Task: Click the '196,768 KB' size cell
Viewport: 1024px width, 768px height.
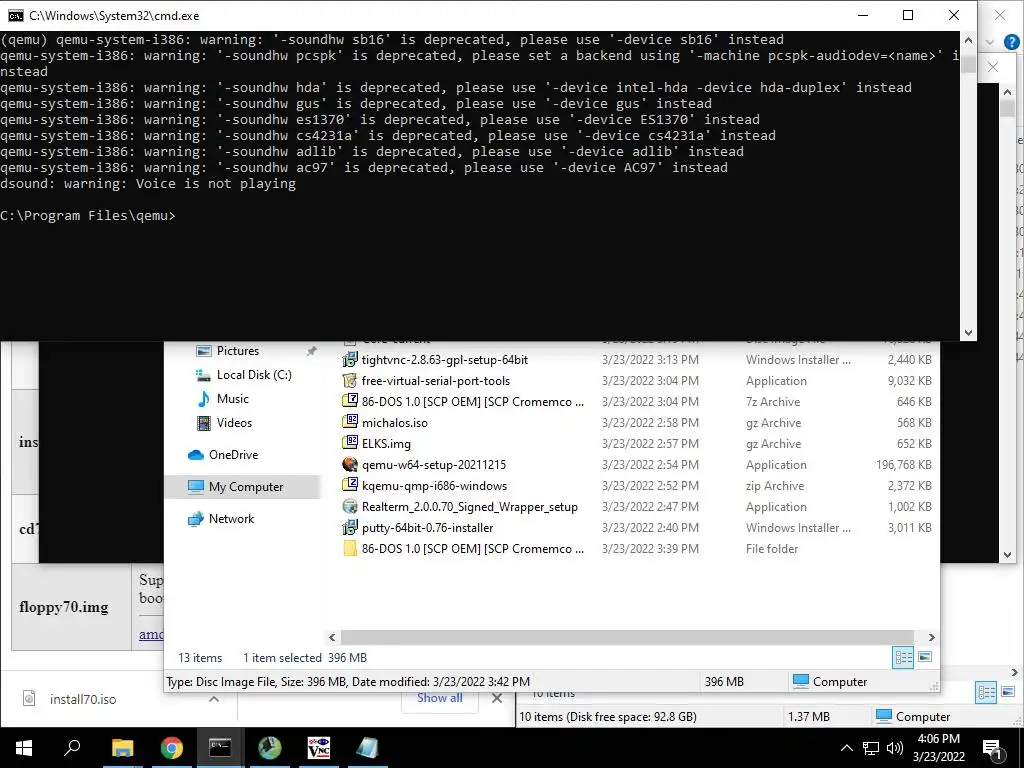Action: point(903,464)
